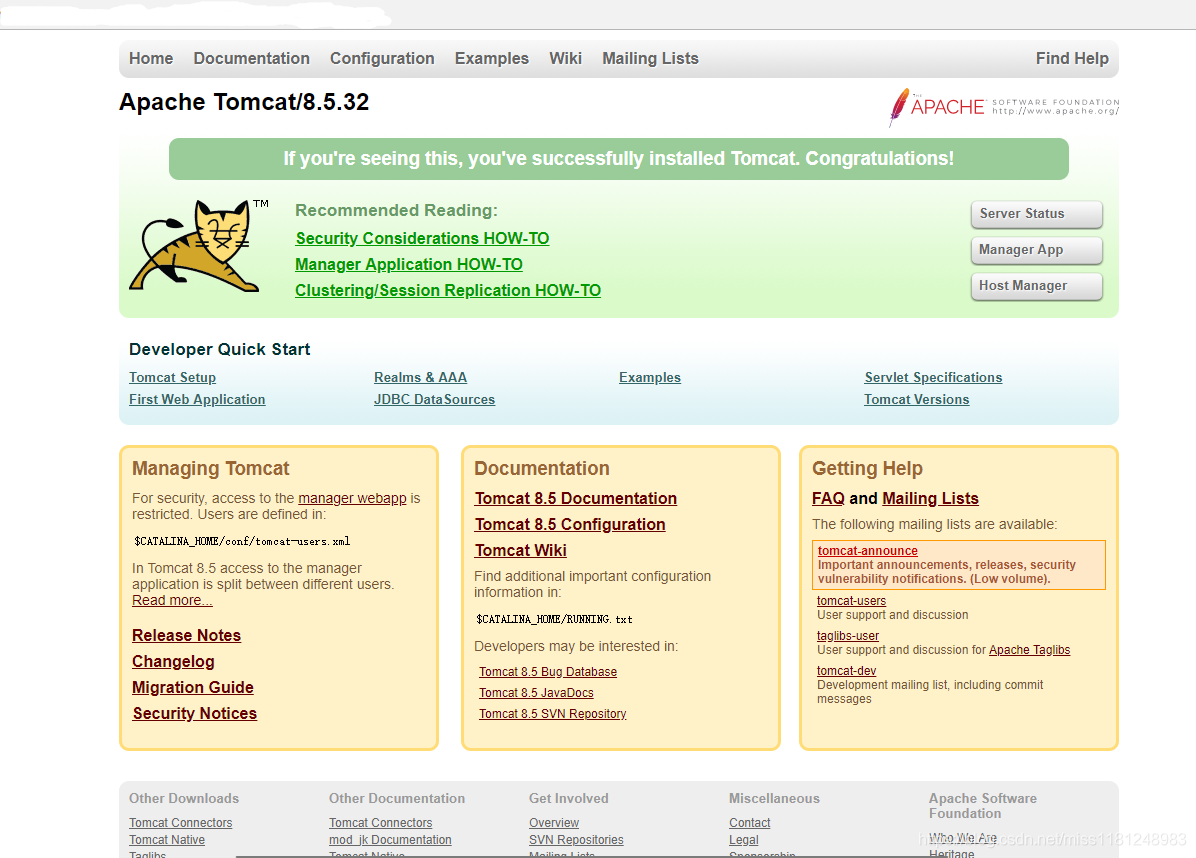1196x858 pixels.
Task: Open Examples in the top navigation
Action: click(x=492, y=59)
